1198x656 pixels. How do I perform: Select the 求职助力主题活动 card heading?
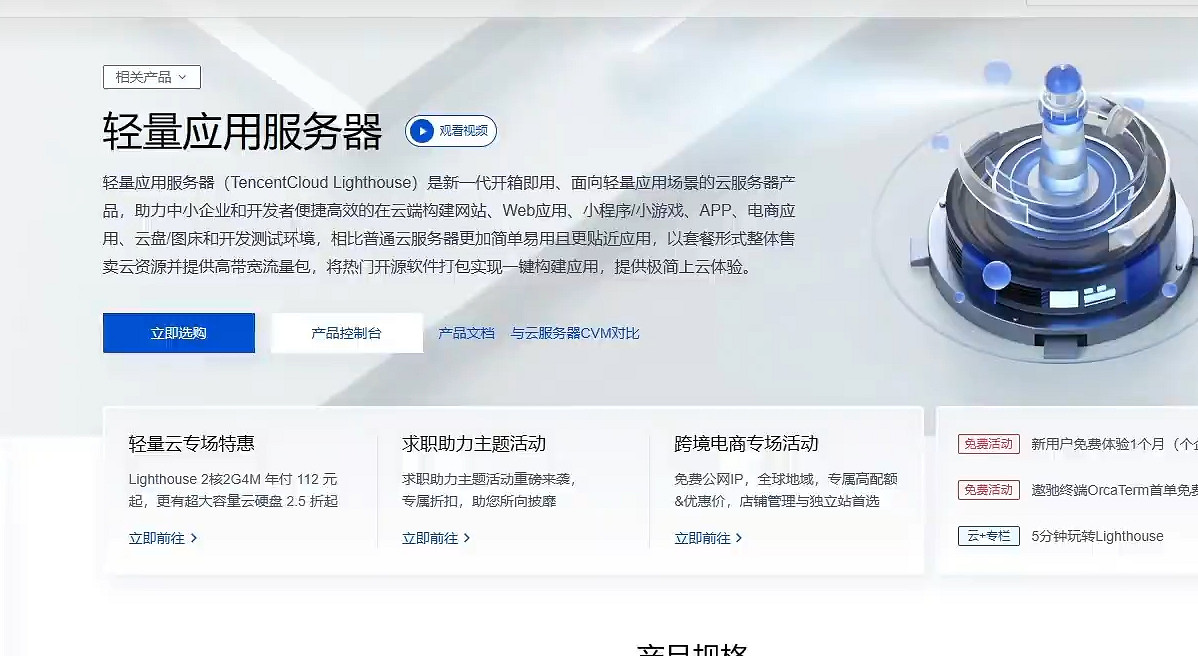(474, 443)
